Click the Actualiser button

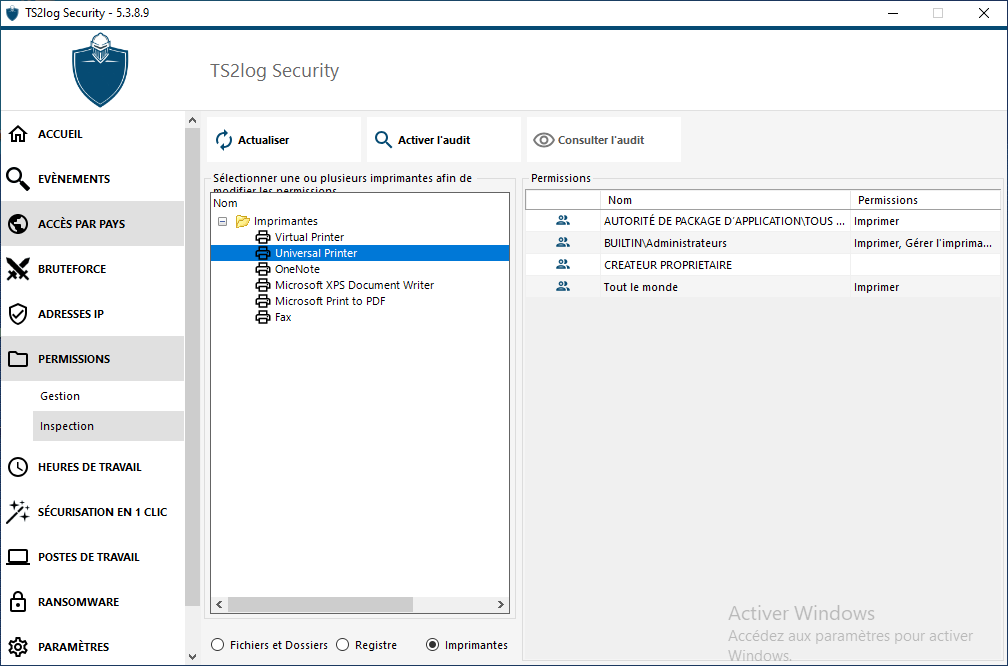pyautogui.click(x=284, y=140)
